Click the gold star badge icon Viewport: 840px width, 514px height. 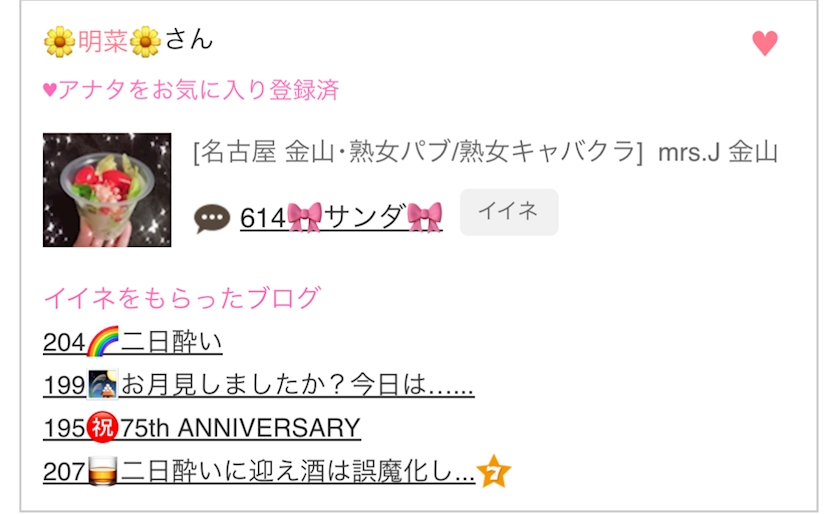point(493,472)
